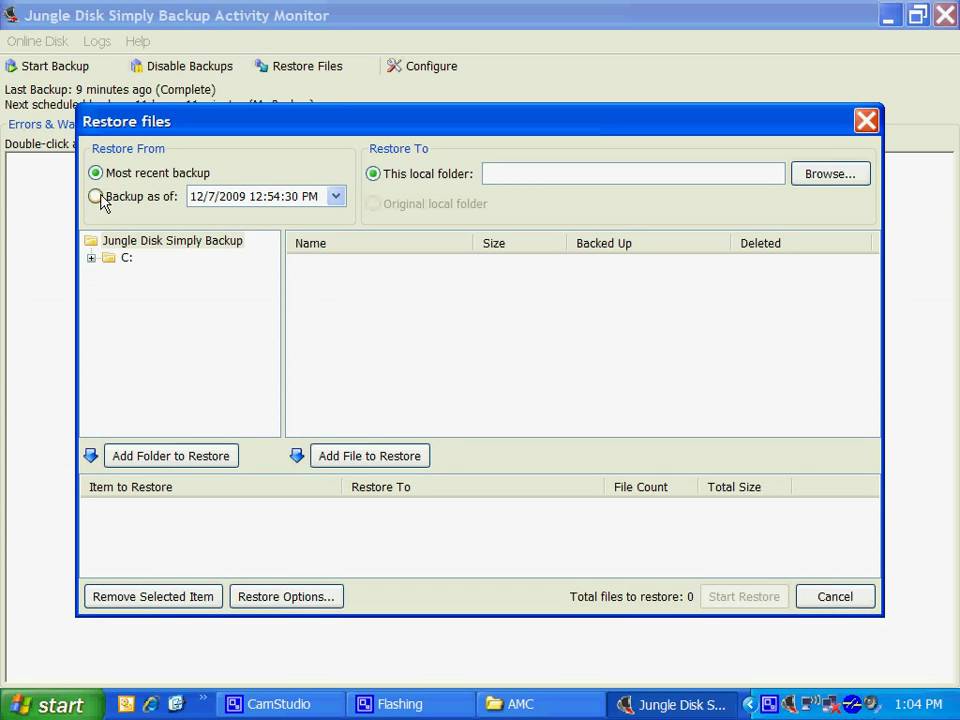Switch to CamStudio taskbar window
Screen dimensions: 960x720
click(x=279, y=704)
